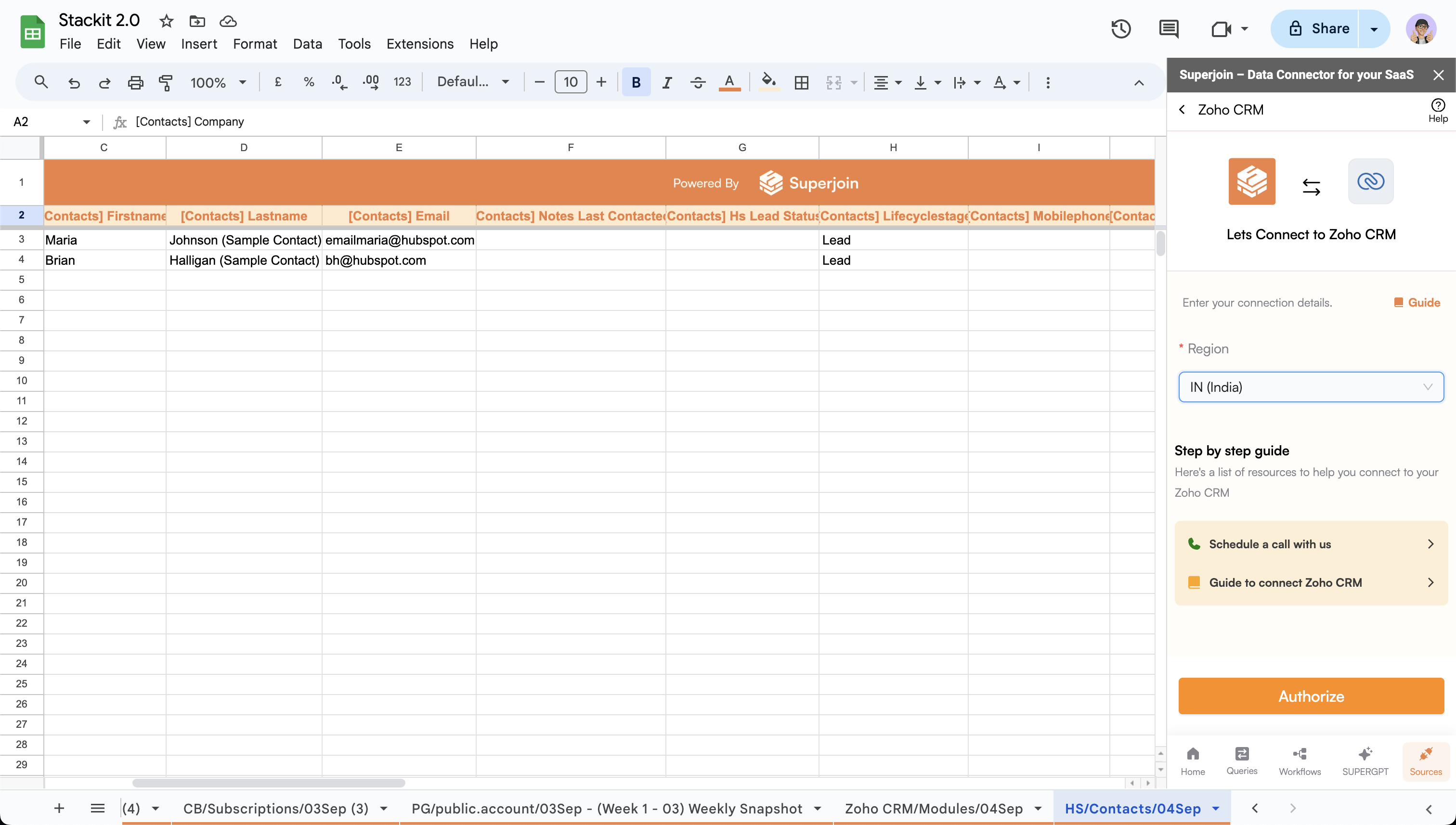
Task: Open the Region dropdown showing IN (India)
Action: (1310, 387)
